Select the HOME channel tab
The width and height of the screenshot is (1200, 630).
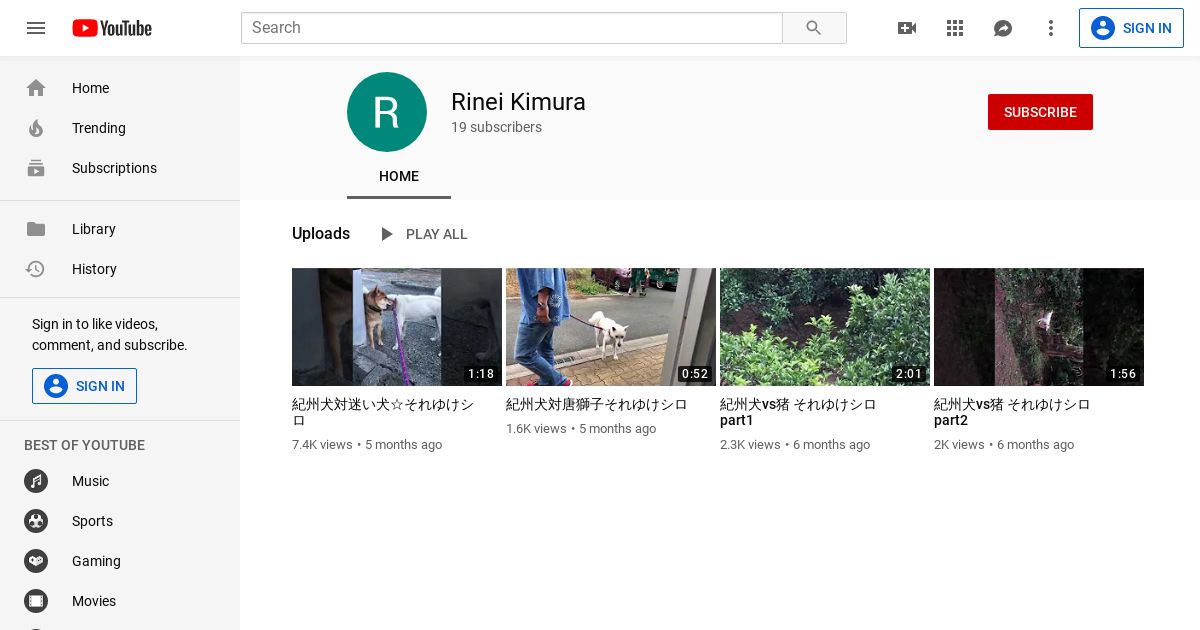point(399,176)
